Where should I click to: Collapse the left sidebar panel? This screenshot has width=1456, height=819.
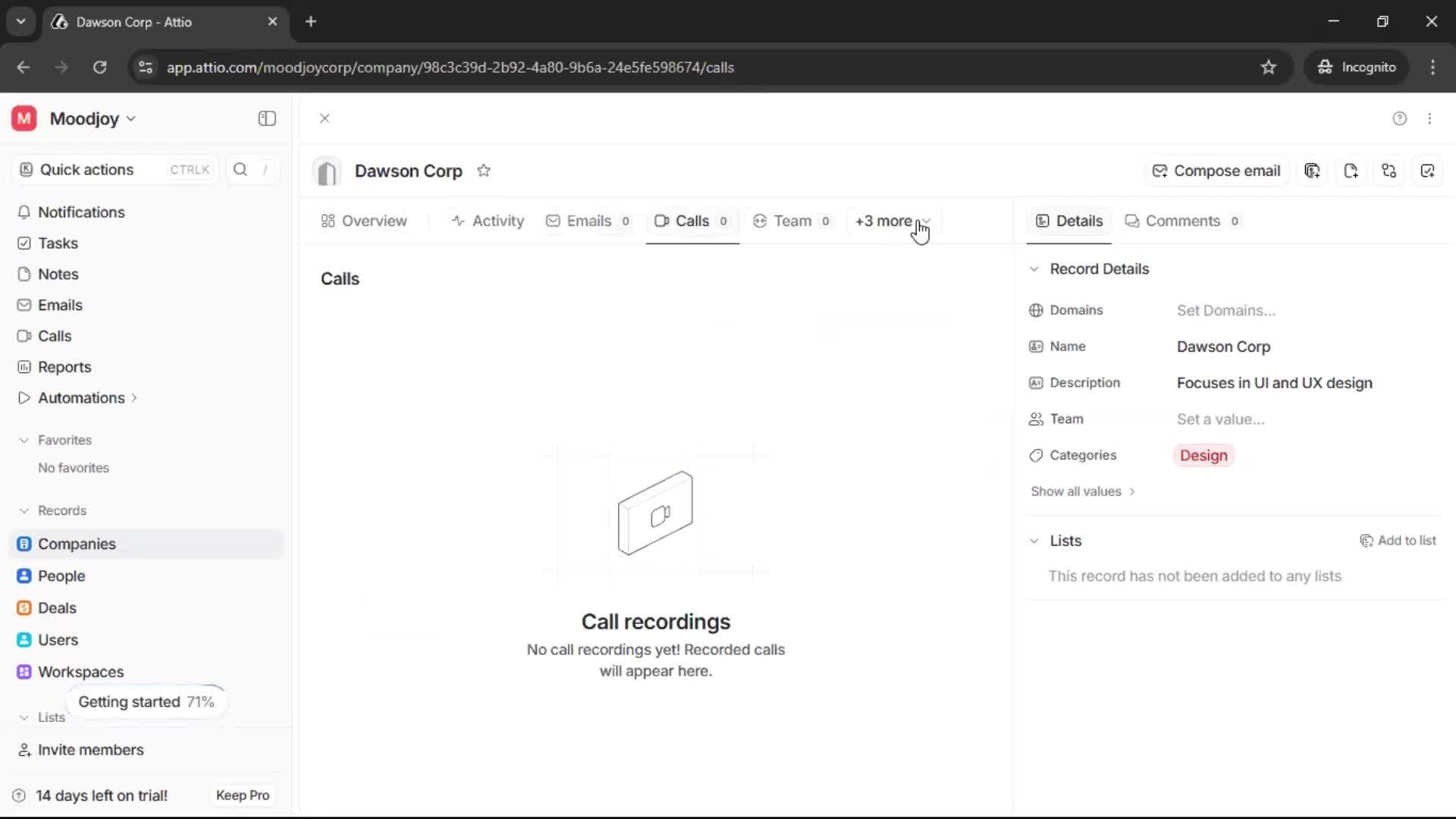266,118
